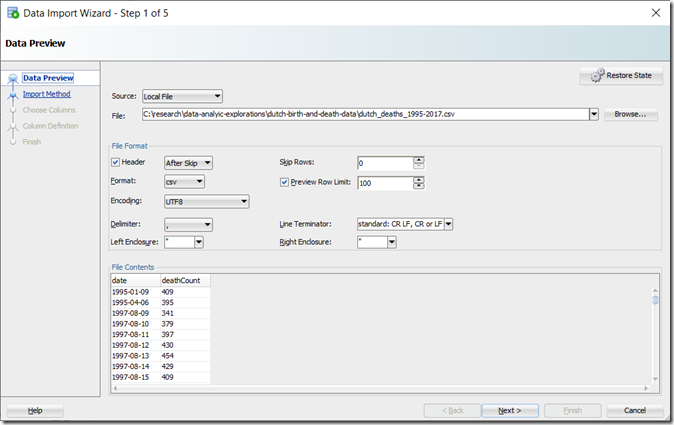Open the Right Enclosure dropdown
This screenshot has width=674, height=425.
tap(392, 242)
